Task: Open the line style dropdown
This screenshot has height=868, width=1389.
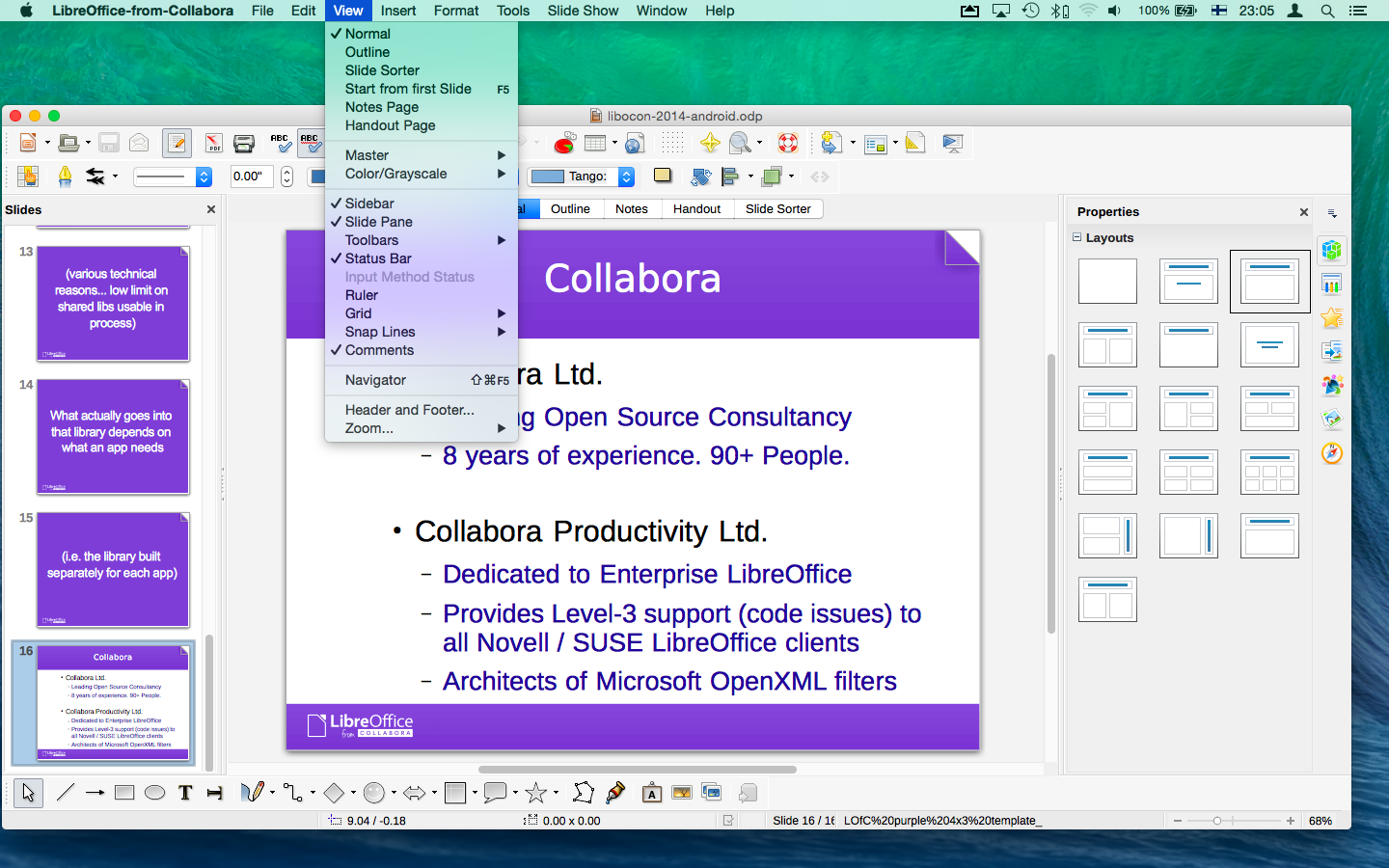Action: pos(204,176)
